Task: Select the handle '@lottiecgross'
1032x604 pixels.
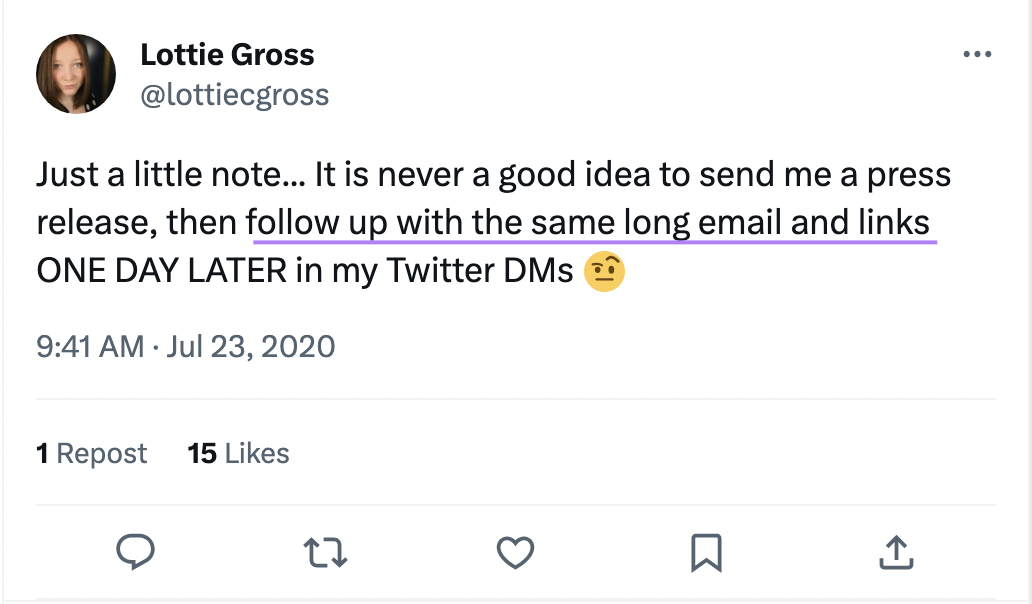Action: (x=235, y=95)
